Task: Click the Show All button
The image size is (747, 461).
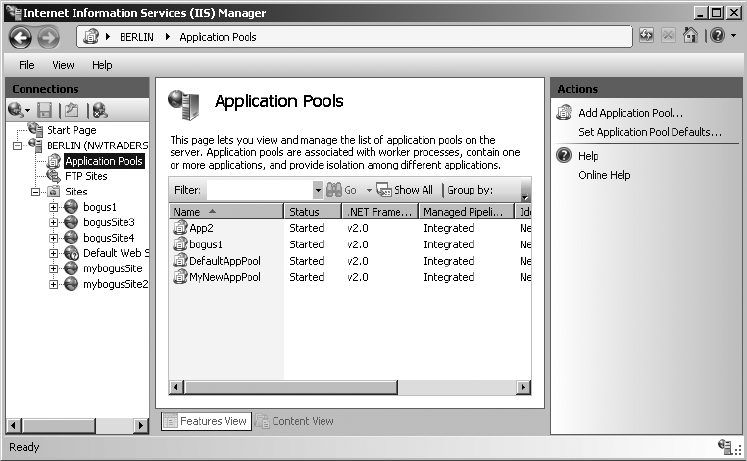Action: click(x=404, y=190)
